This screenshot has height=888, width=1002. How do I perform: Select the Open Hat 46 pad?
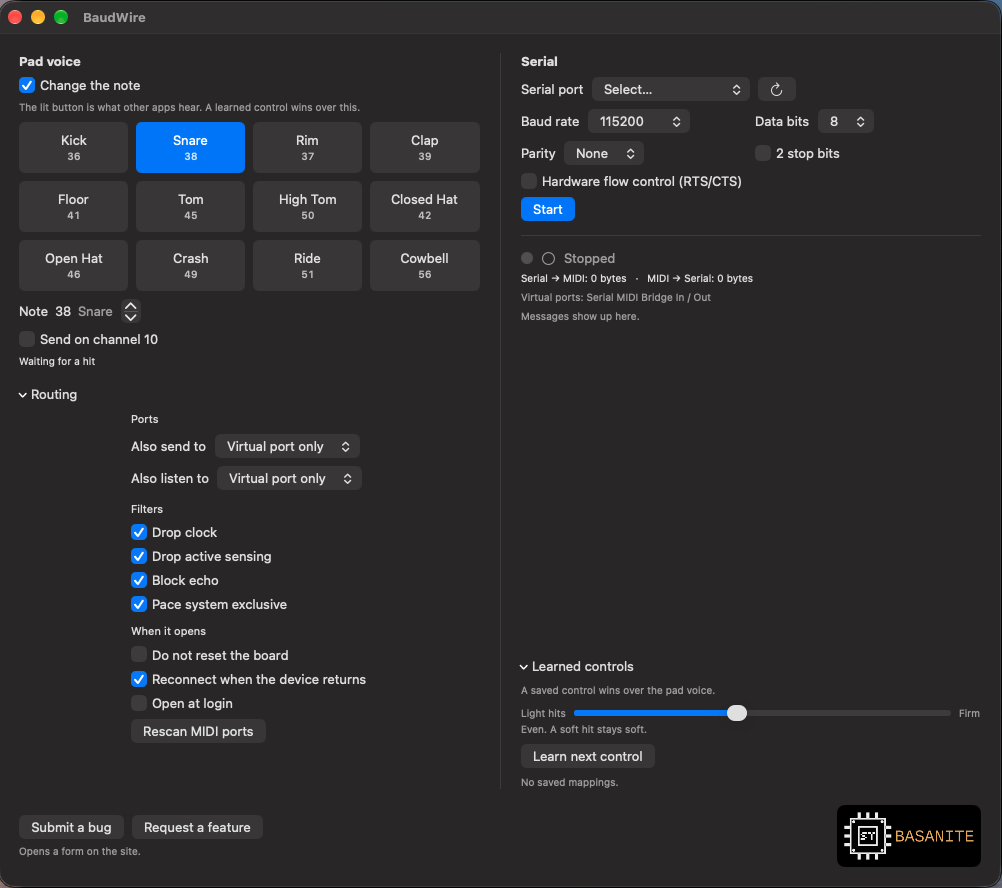pyautogui.click(x=73, y=266)
